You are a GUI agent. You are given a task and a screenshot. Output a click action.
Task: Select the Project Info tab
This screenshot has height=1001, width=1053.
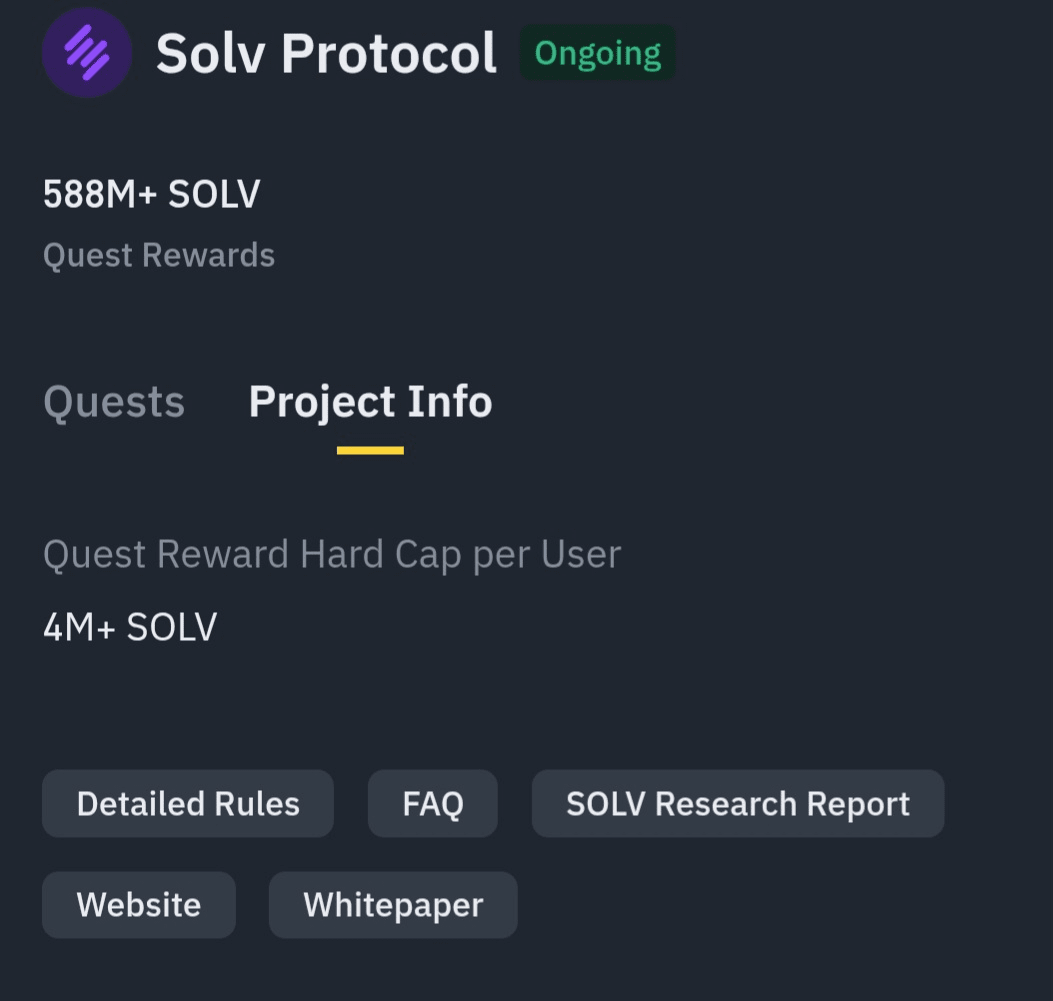coord(370,402)
